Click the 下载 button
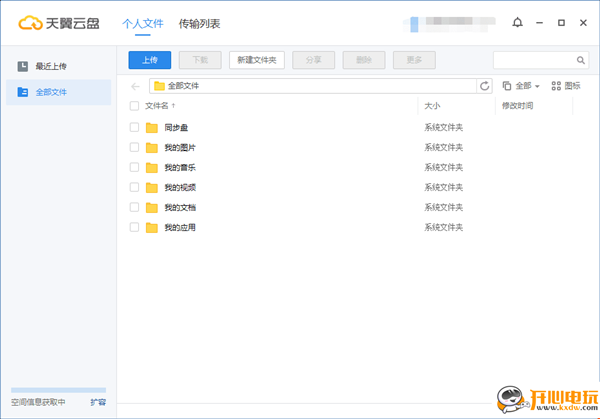 (200, 60)
